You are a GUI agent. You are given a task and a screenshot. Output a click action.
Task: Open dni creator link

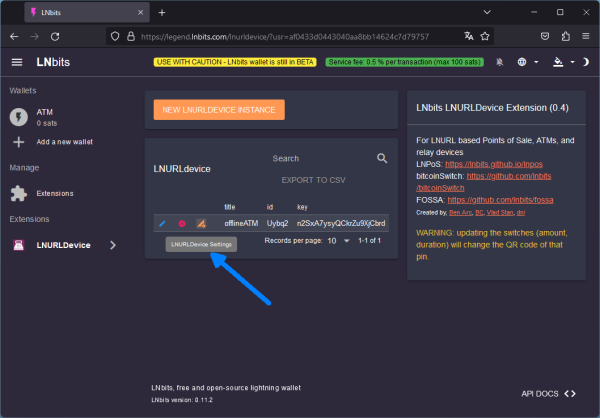[521, 212]
